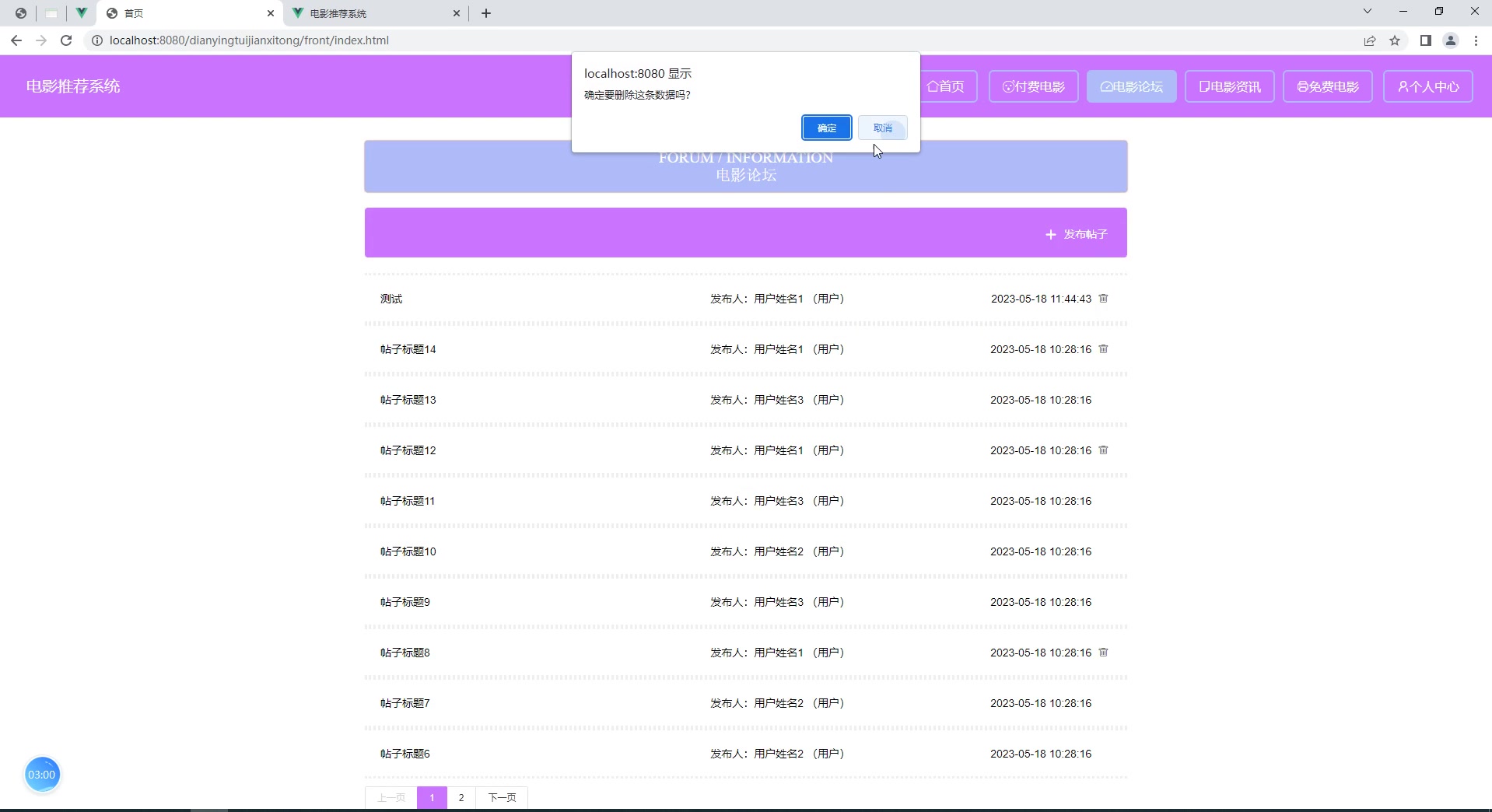The height and width of the screenshot is (812, 1492).
Task: Open the browser profile icon
Action: 1450,40
